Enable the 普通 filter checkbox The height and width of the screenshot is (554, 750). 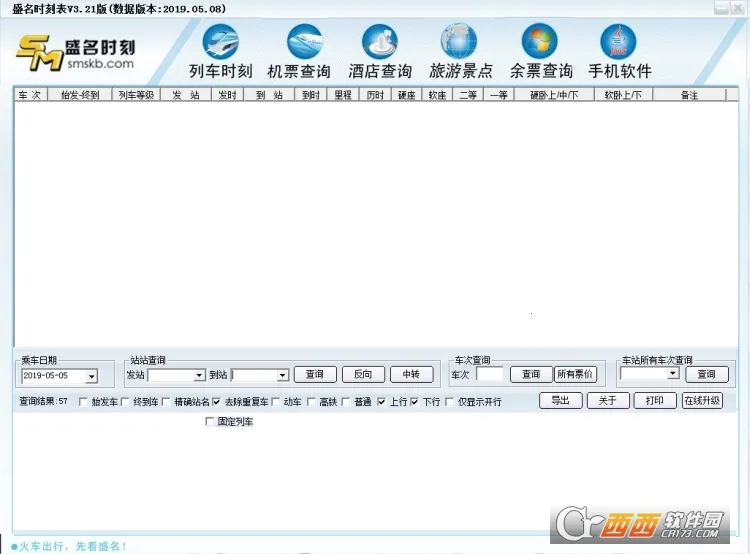coord(346,402)
